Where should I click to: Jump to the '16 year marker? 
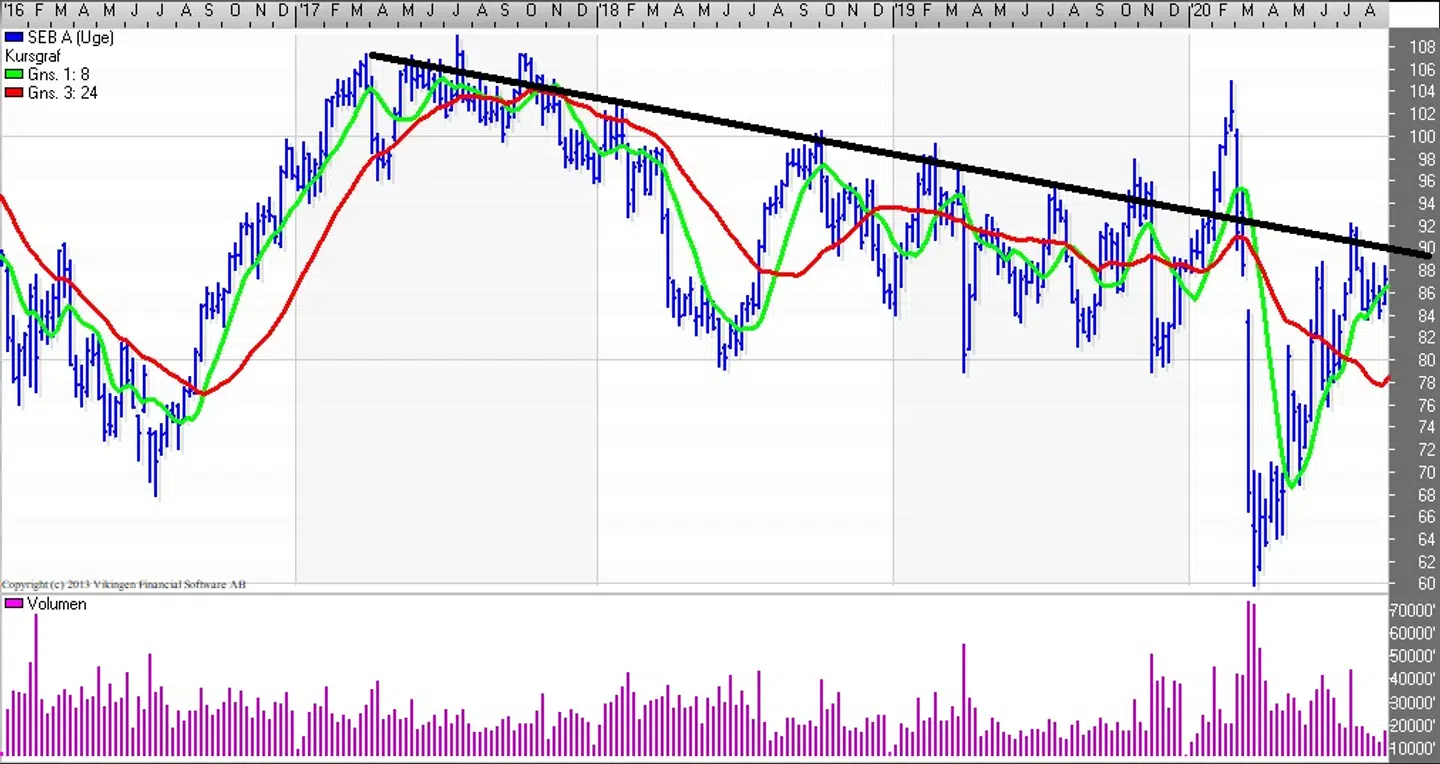click(12, 10)
